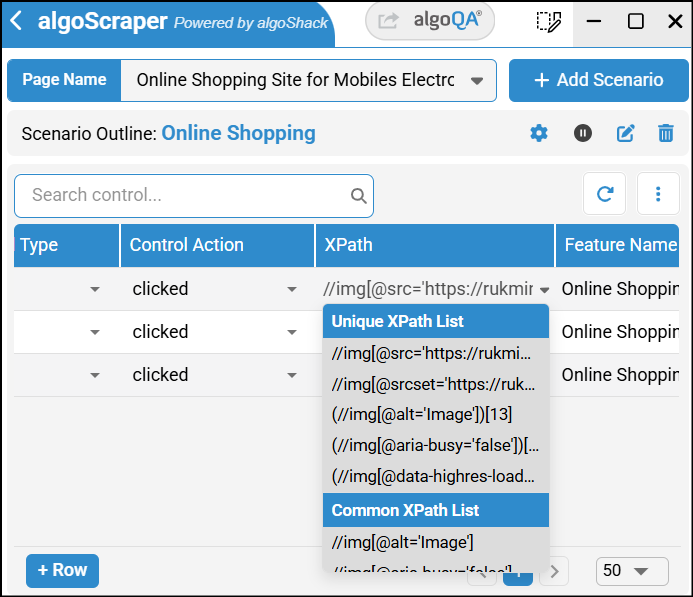This screenshot has height=597, width=693.
Task: Choose the (//img[@aria-busy='false'])[... XPath option
Action: (435, 445)
